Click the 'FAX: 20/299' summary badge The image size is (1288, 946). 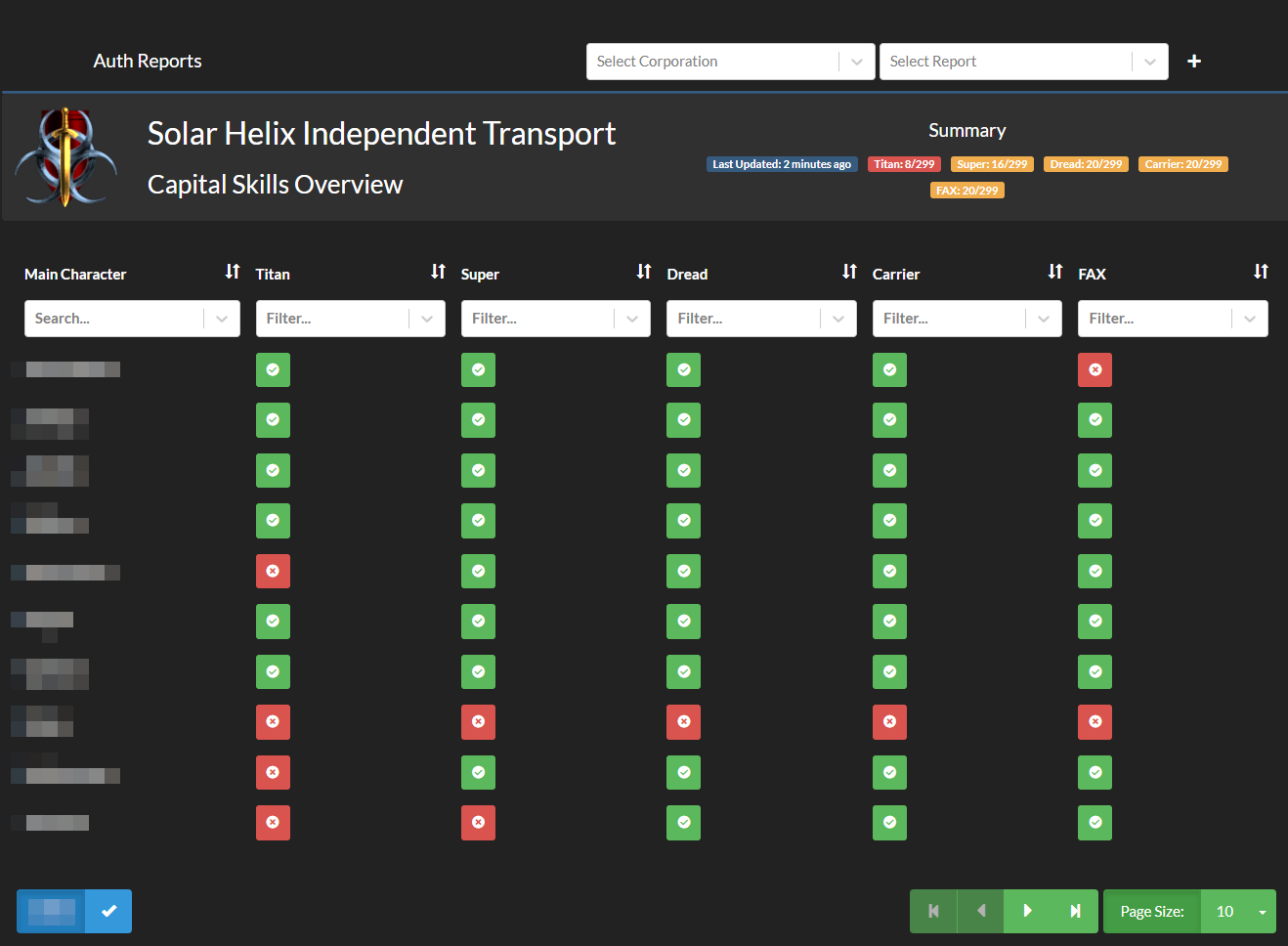(967, 191)
